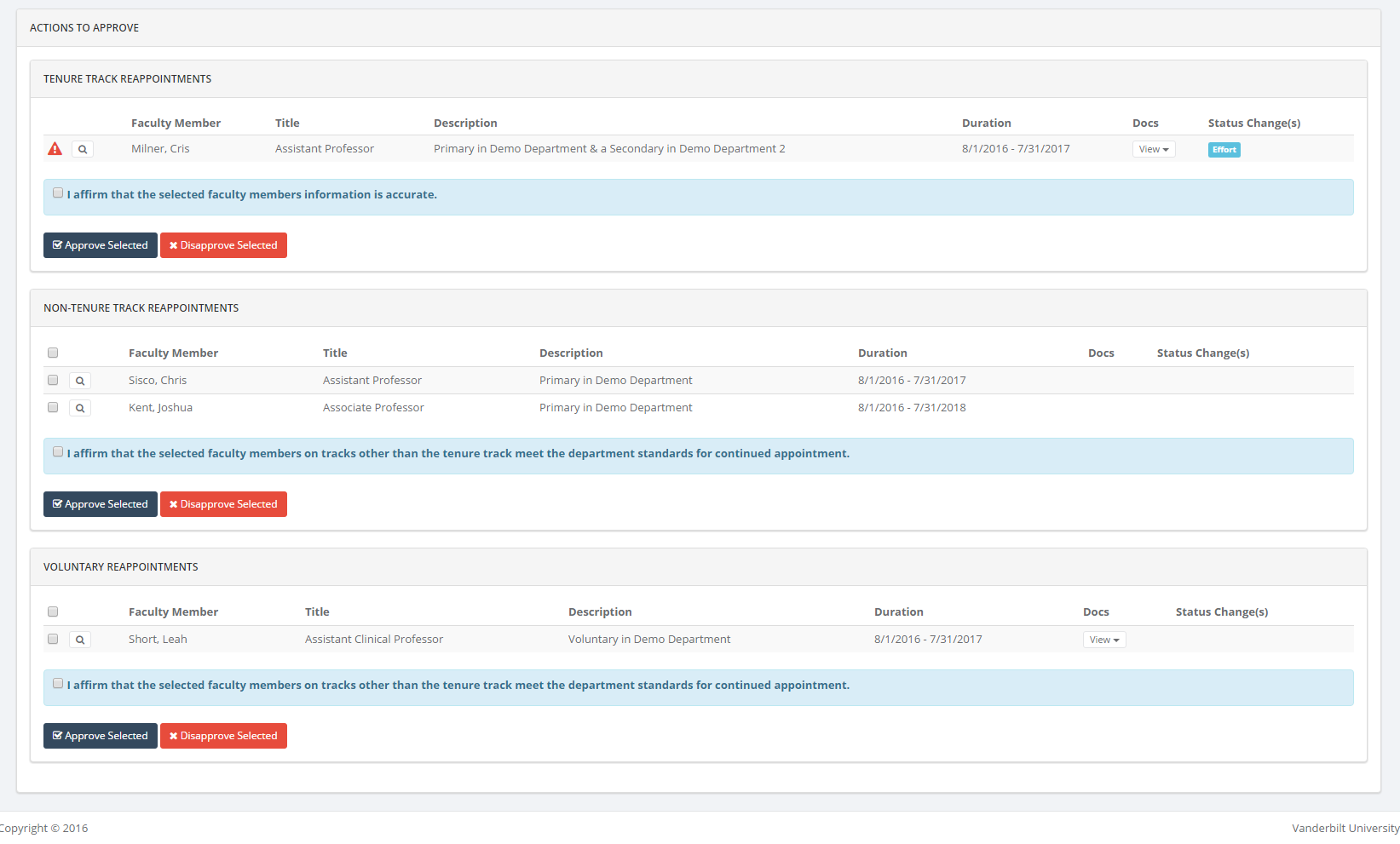The height and width of the screenshot is (844, 1400).
Task: Click magnifier icon for Kent, Joshua
Action: pos(80,408)
